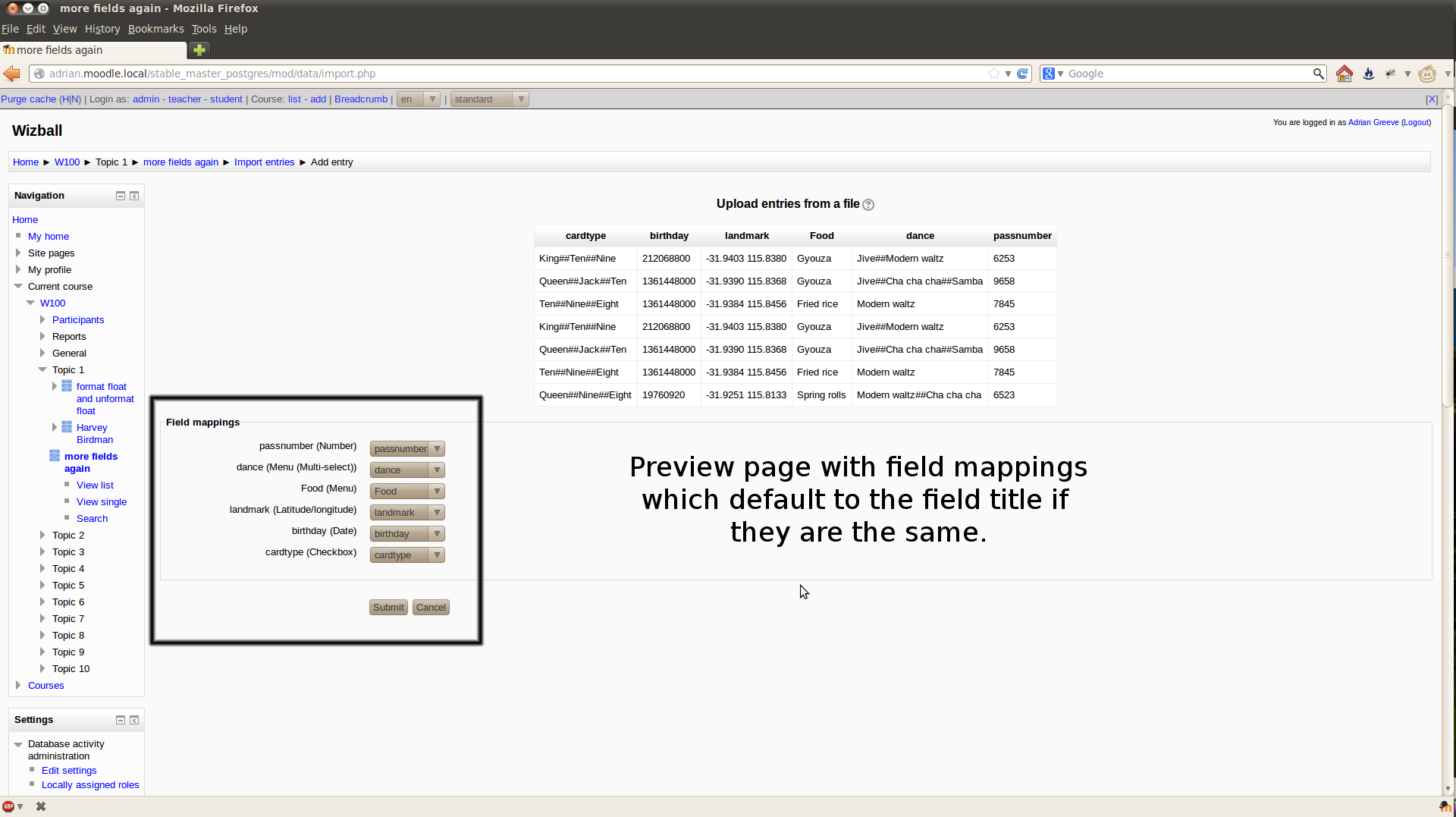Open the cardtype field mapping dropdown
The width and height of the screenshot is (1456, 817).
[x=407, y=555]
